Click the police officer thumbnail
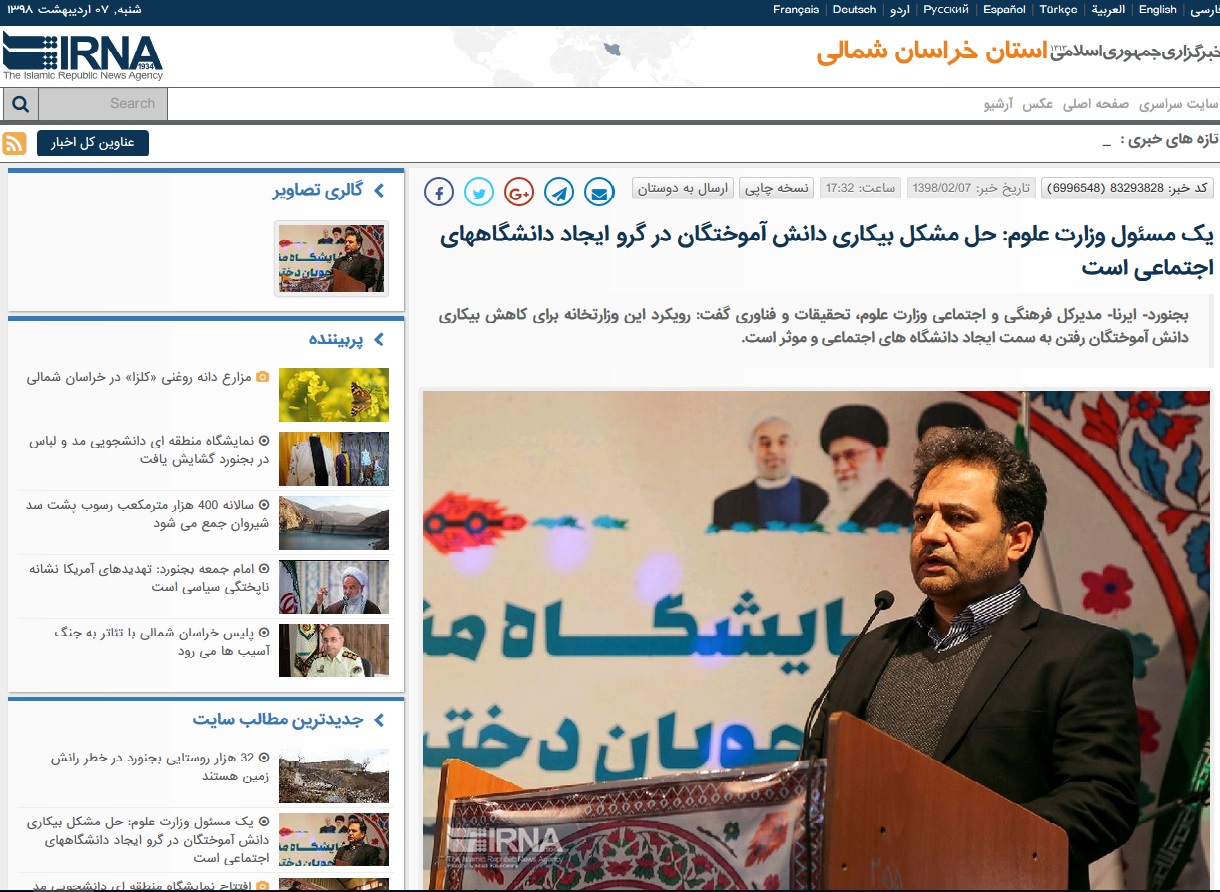1220x892 pixels. pos(334,651)
